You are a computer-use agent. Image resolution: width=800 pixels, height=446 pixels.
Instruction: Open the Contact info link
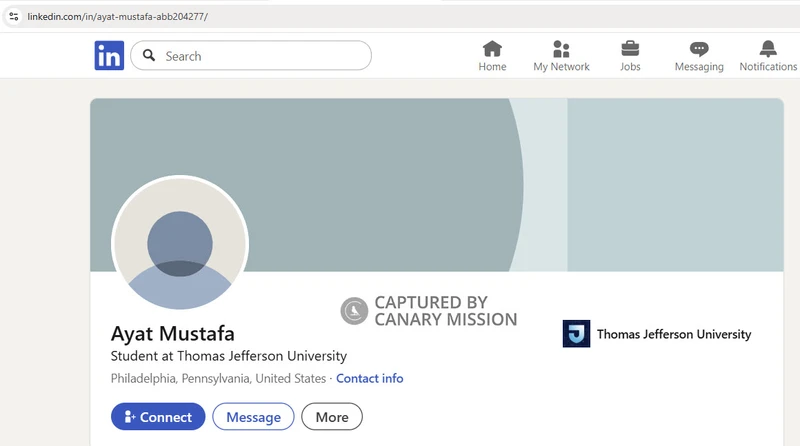(x=369, y=378)
